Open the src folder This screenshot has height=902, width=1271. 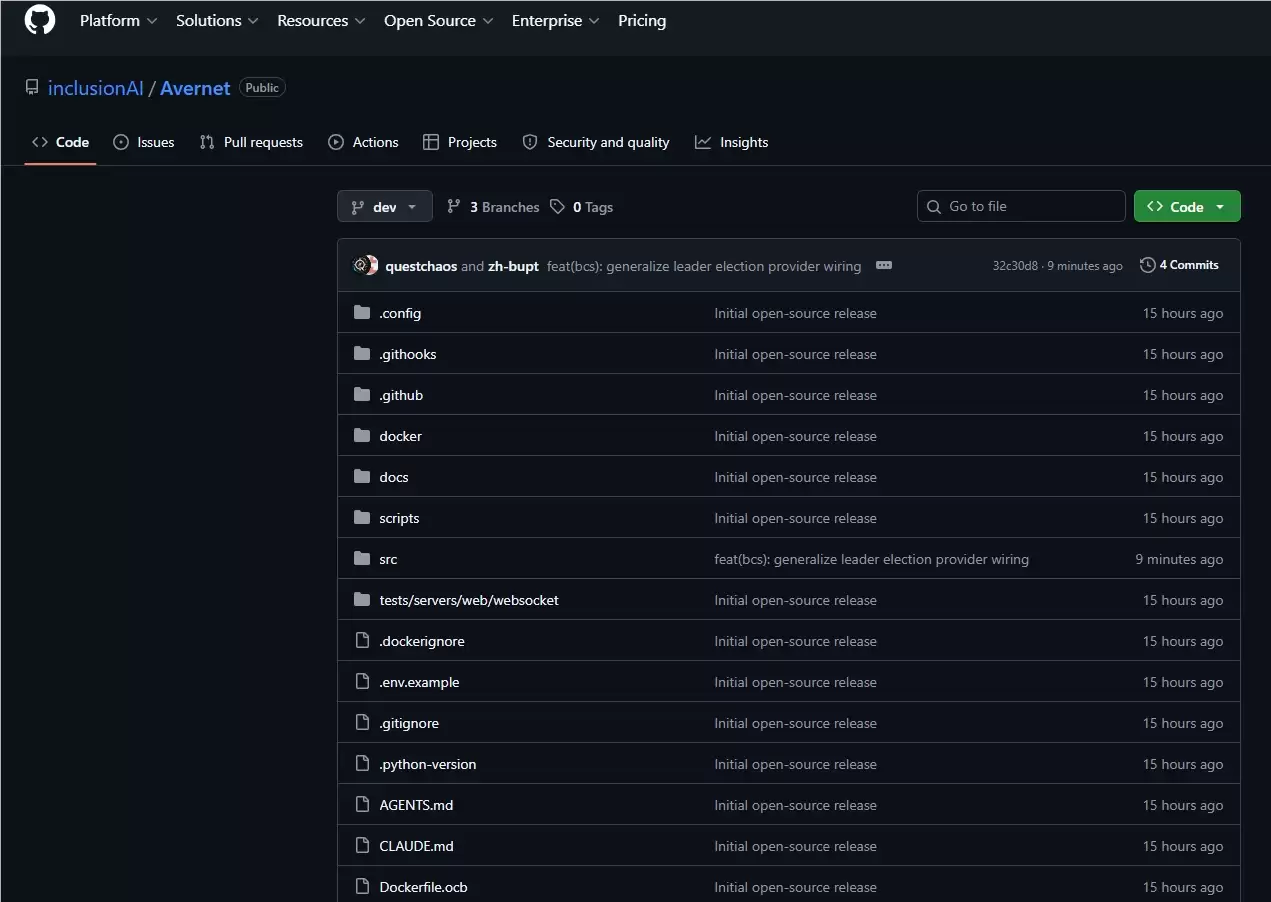[x=388, y=559]
